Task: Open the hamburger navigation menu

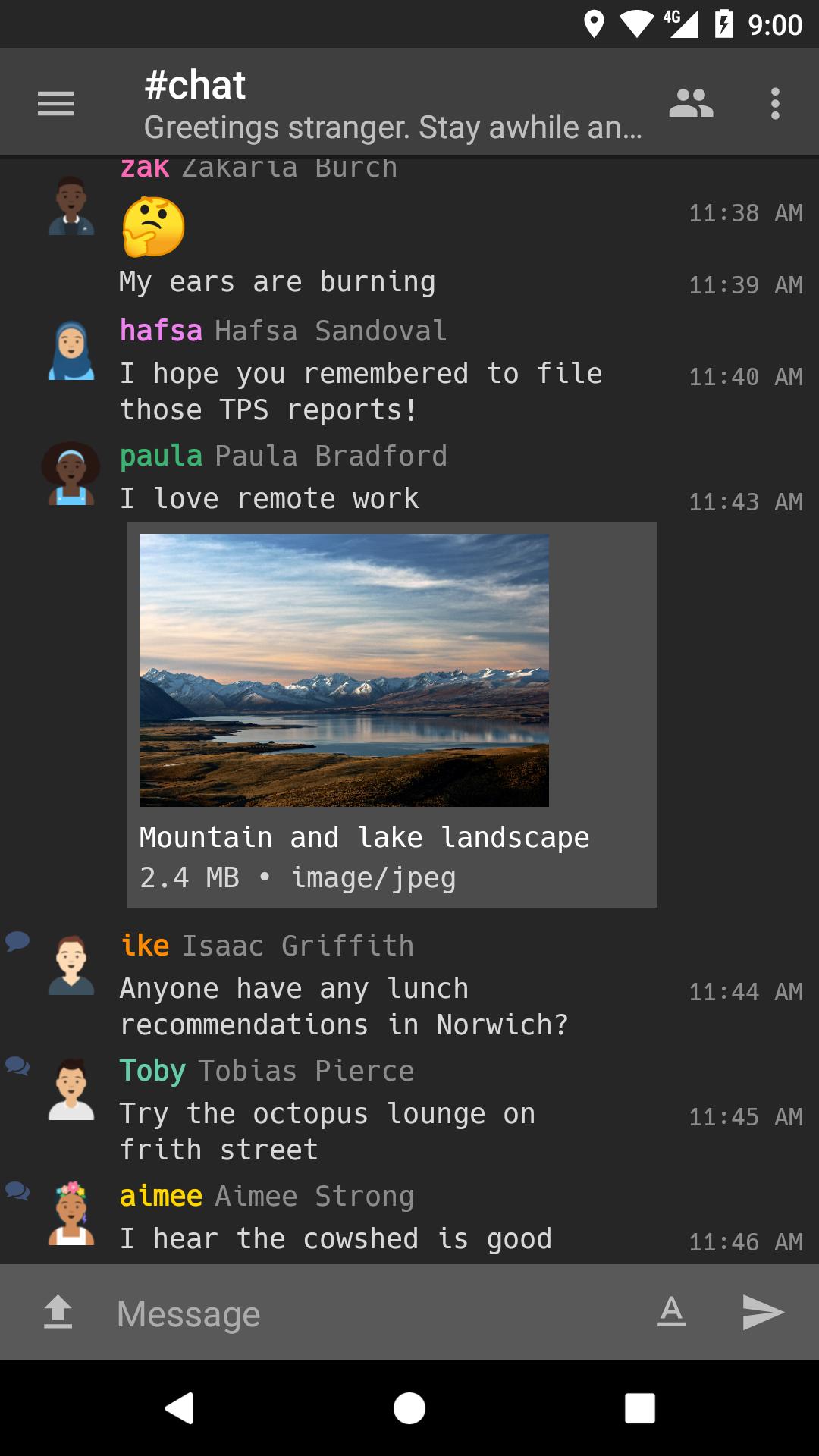Action: (x=56, y=103)
